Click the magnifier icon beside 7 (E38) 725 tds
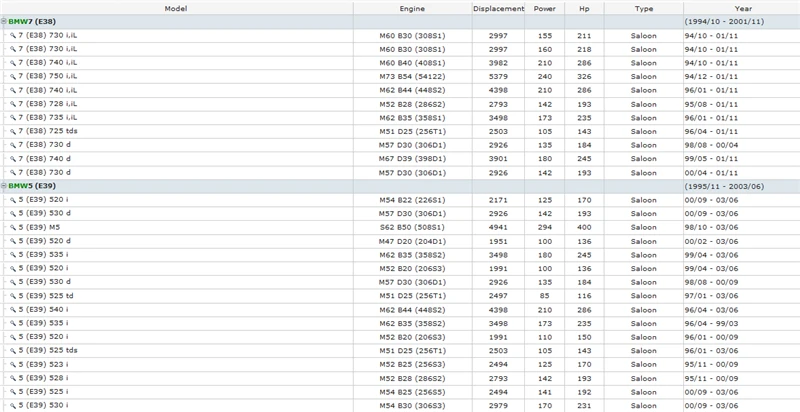The width and height of the screenshot is (800, 412). click(13, 131)
